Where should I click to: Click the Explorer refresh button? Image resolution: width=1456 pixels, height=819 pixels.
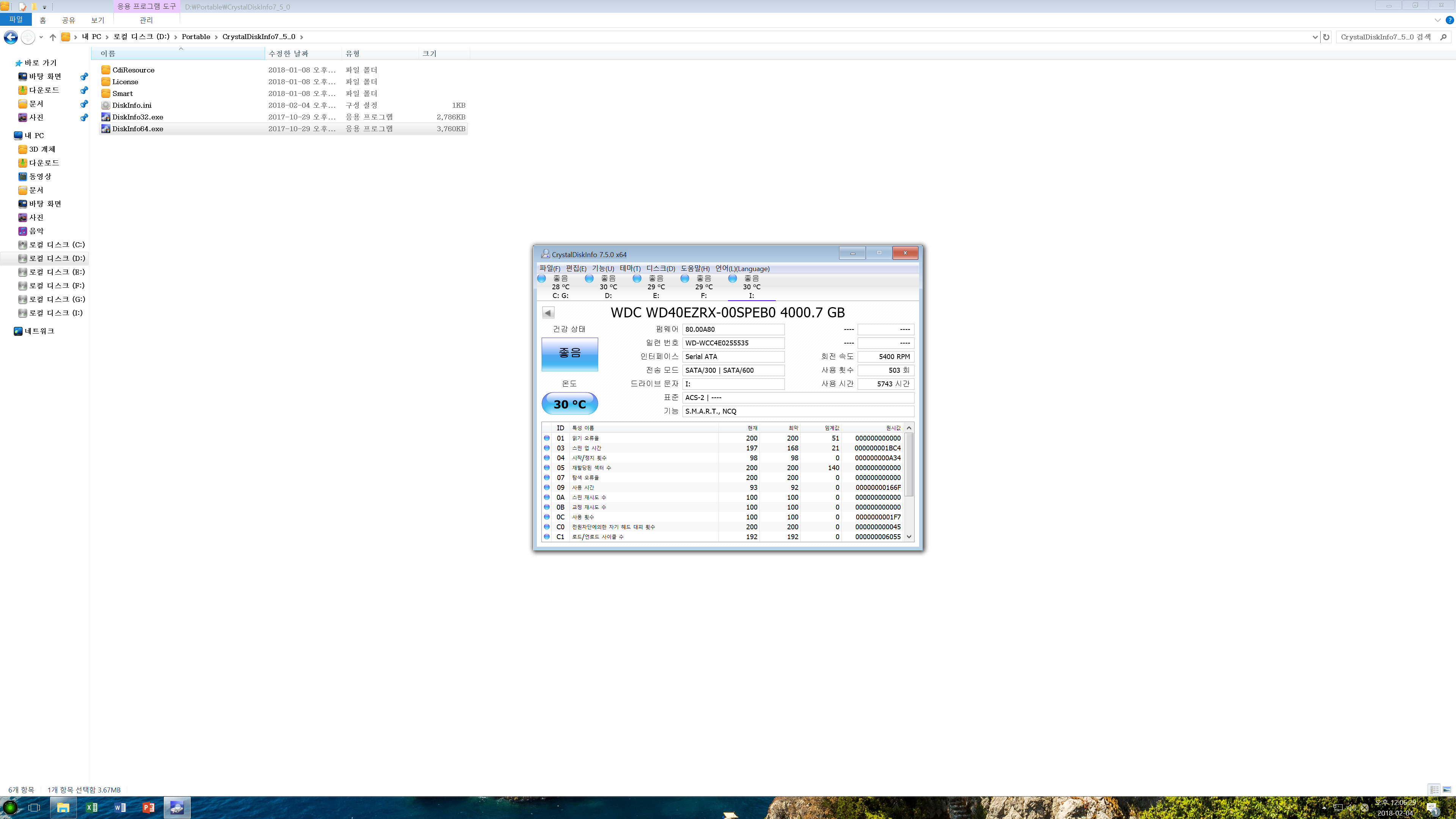(1326, 37)
